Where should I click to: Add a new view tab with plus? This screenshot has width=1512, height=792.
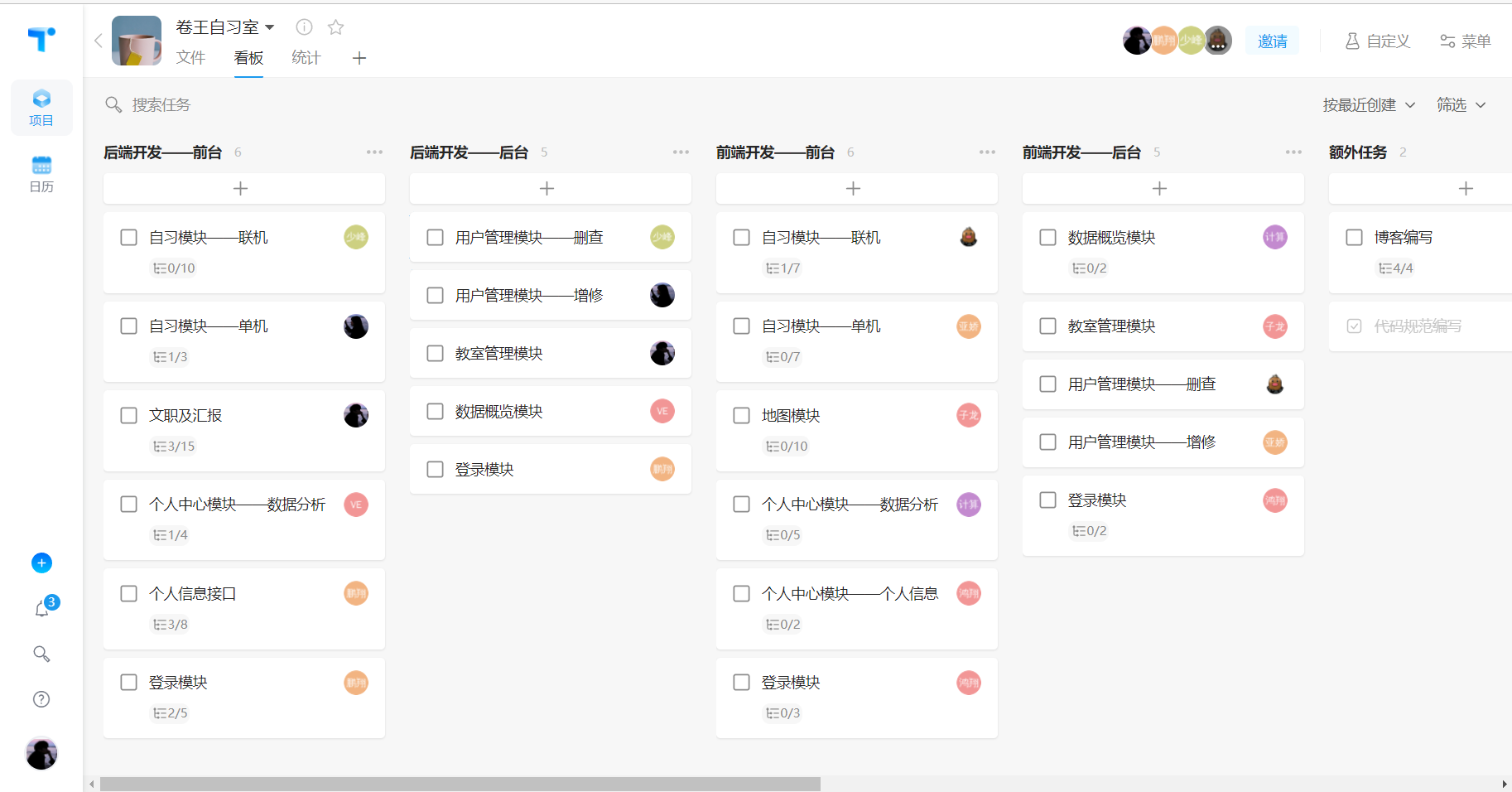(x=359, y=58)
